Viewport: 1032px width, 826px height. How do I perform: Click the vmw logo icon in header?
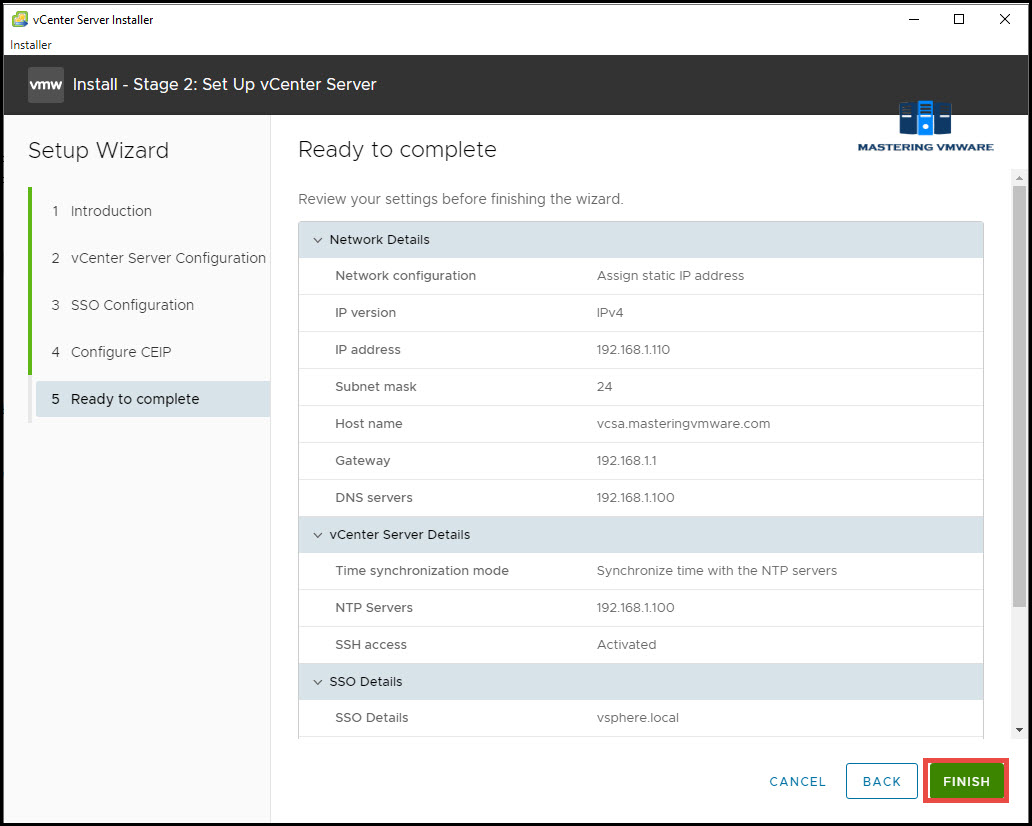[x=46, y=85]
